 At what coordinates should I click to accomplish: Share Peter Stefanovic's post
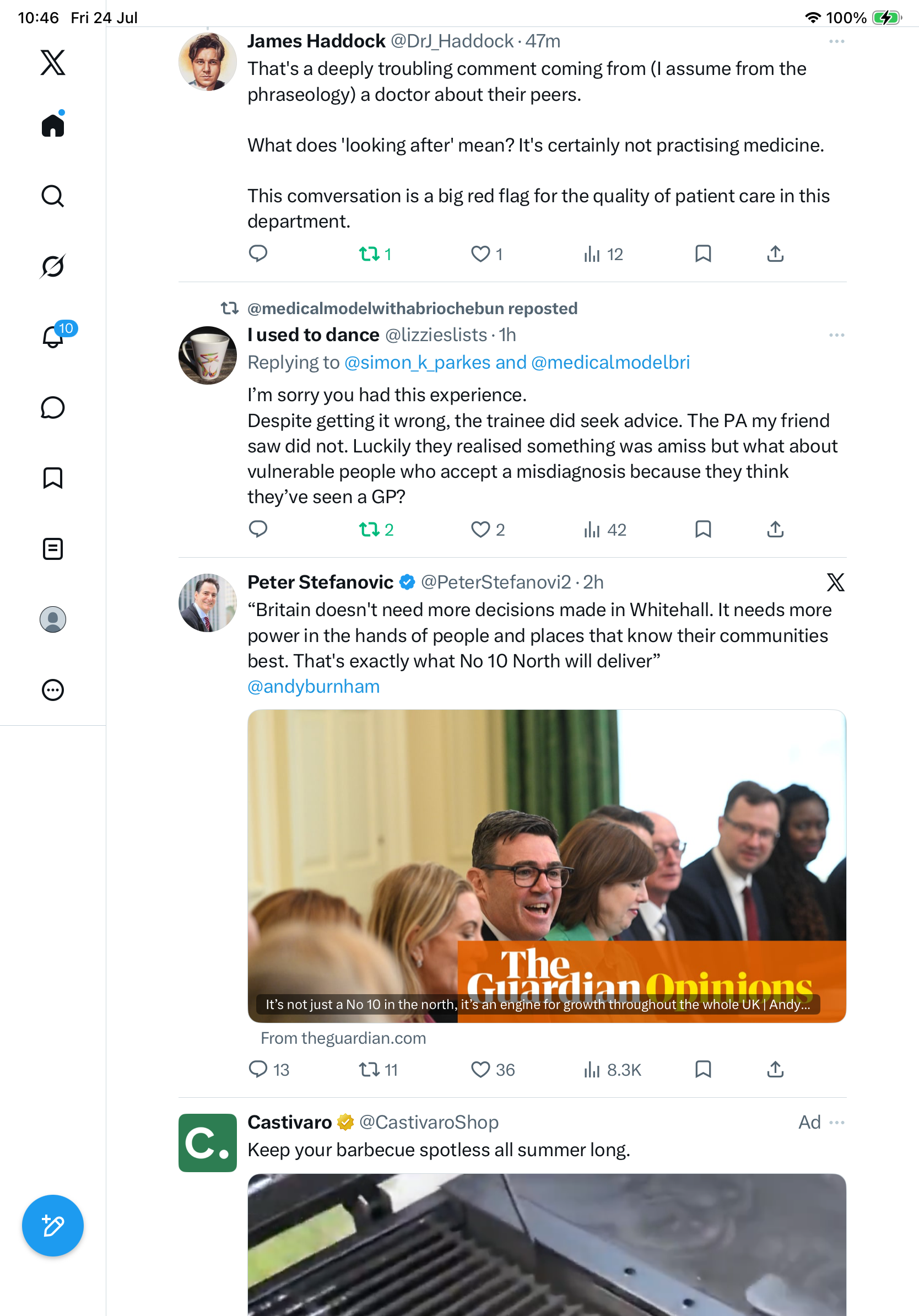775,1069
